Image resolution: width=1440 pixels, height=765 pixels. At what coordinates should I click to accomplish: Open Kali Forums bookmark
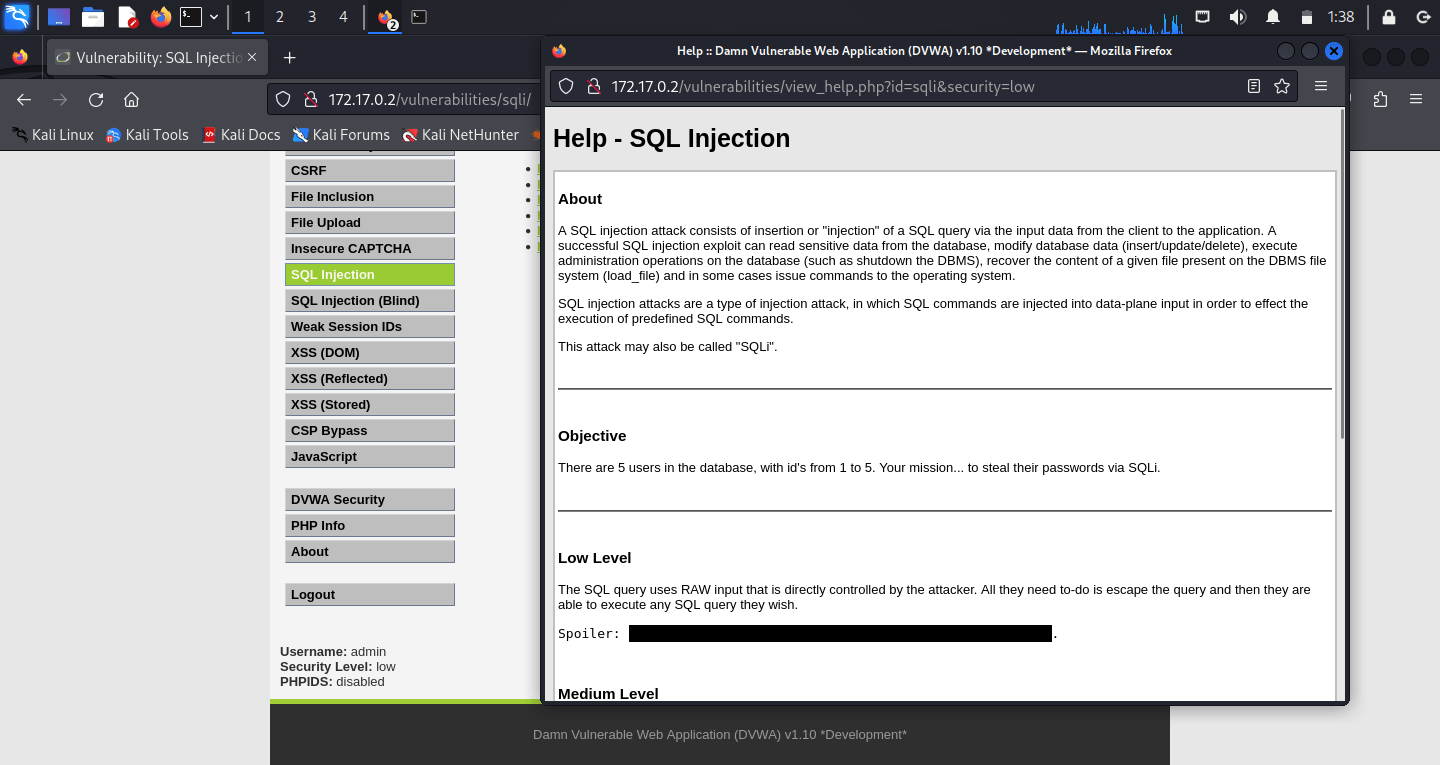(341, 134)
